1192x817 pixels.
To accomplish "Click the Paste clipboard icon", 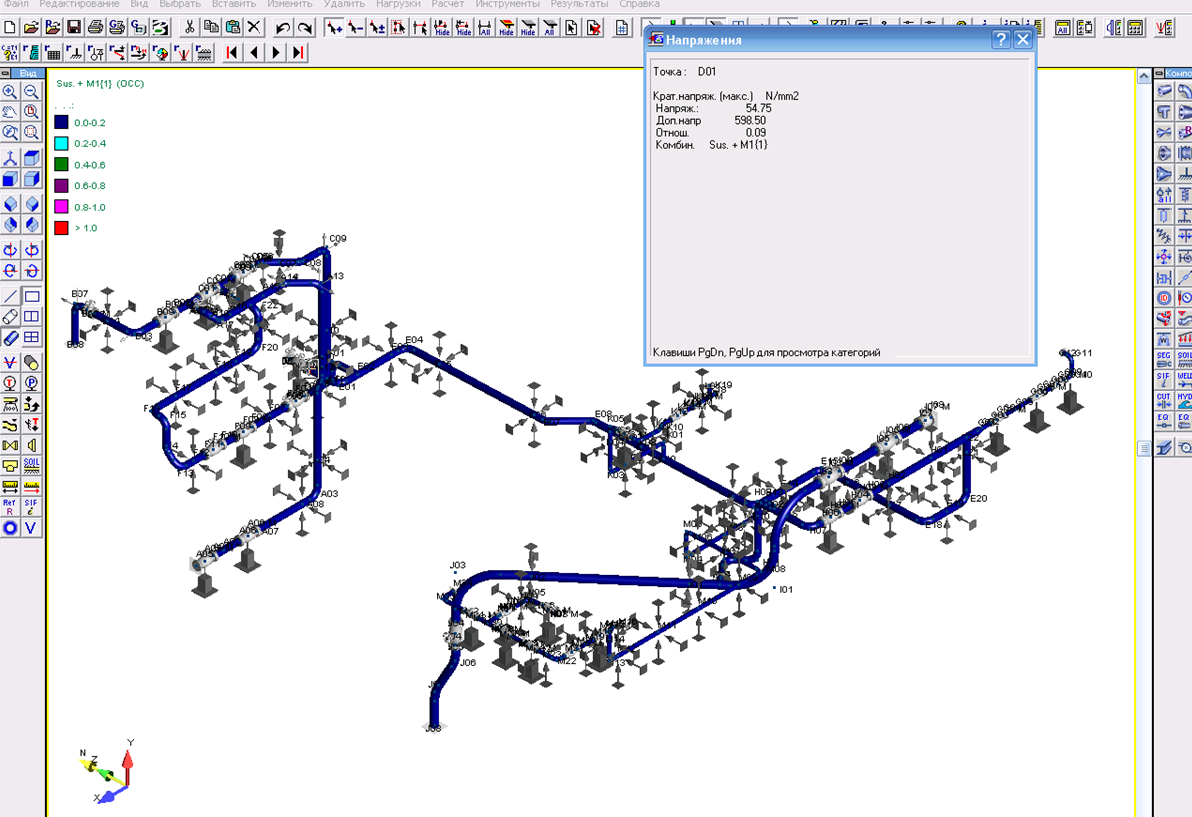I will coord(233,27).
